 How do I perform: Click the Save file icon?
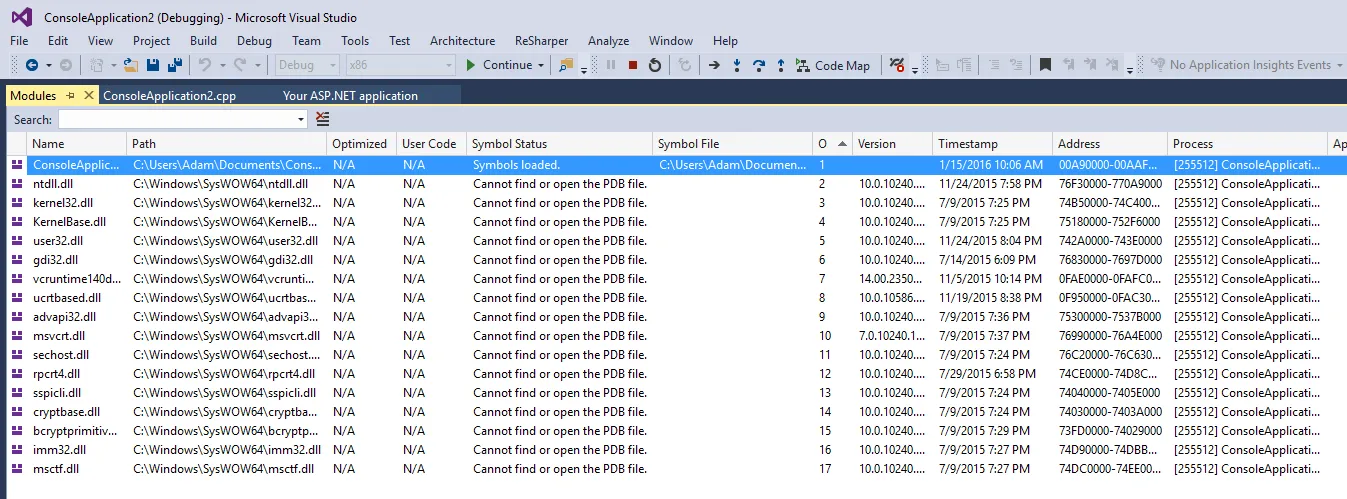point(153,65)
